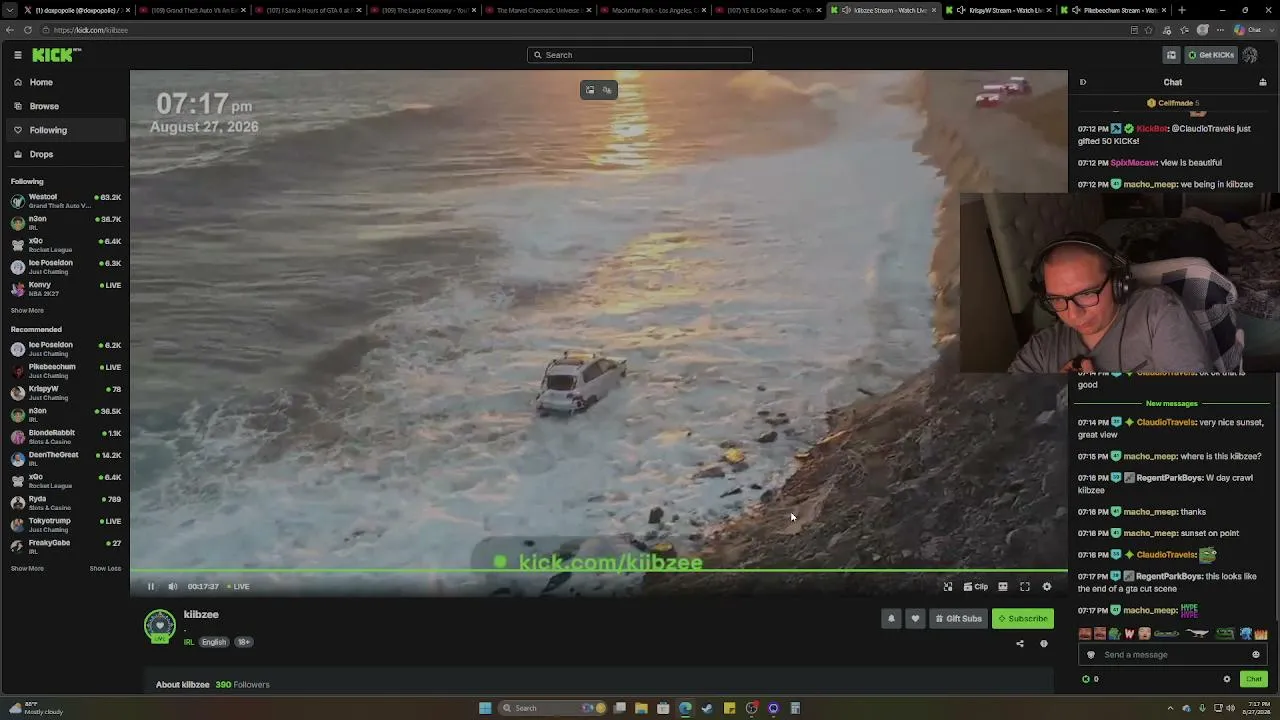Send message with green Chat button

tap(1254, 679)
